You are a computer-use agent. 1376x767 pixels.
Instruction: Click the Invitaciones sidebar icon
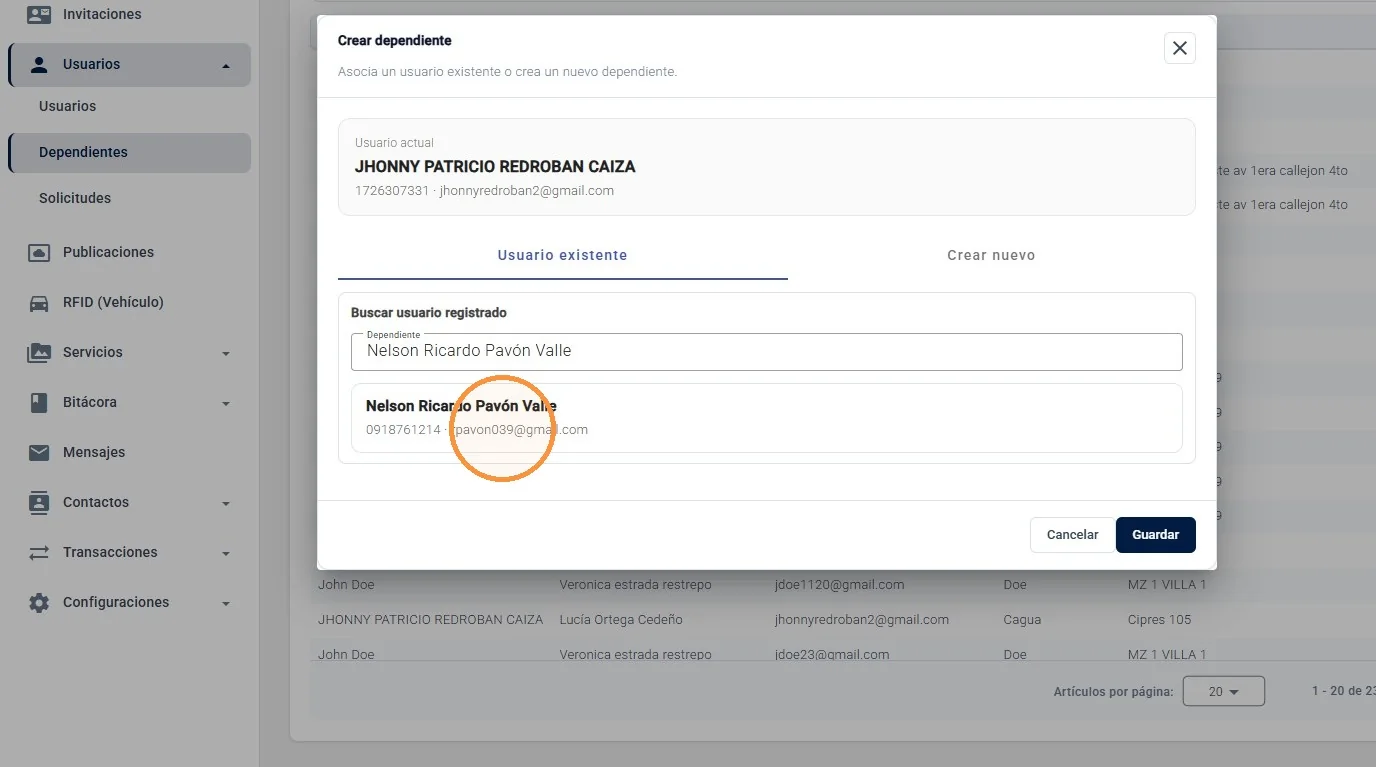pos(39,14)
